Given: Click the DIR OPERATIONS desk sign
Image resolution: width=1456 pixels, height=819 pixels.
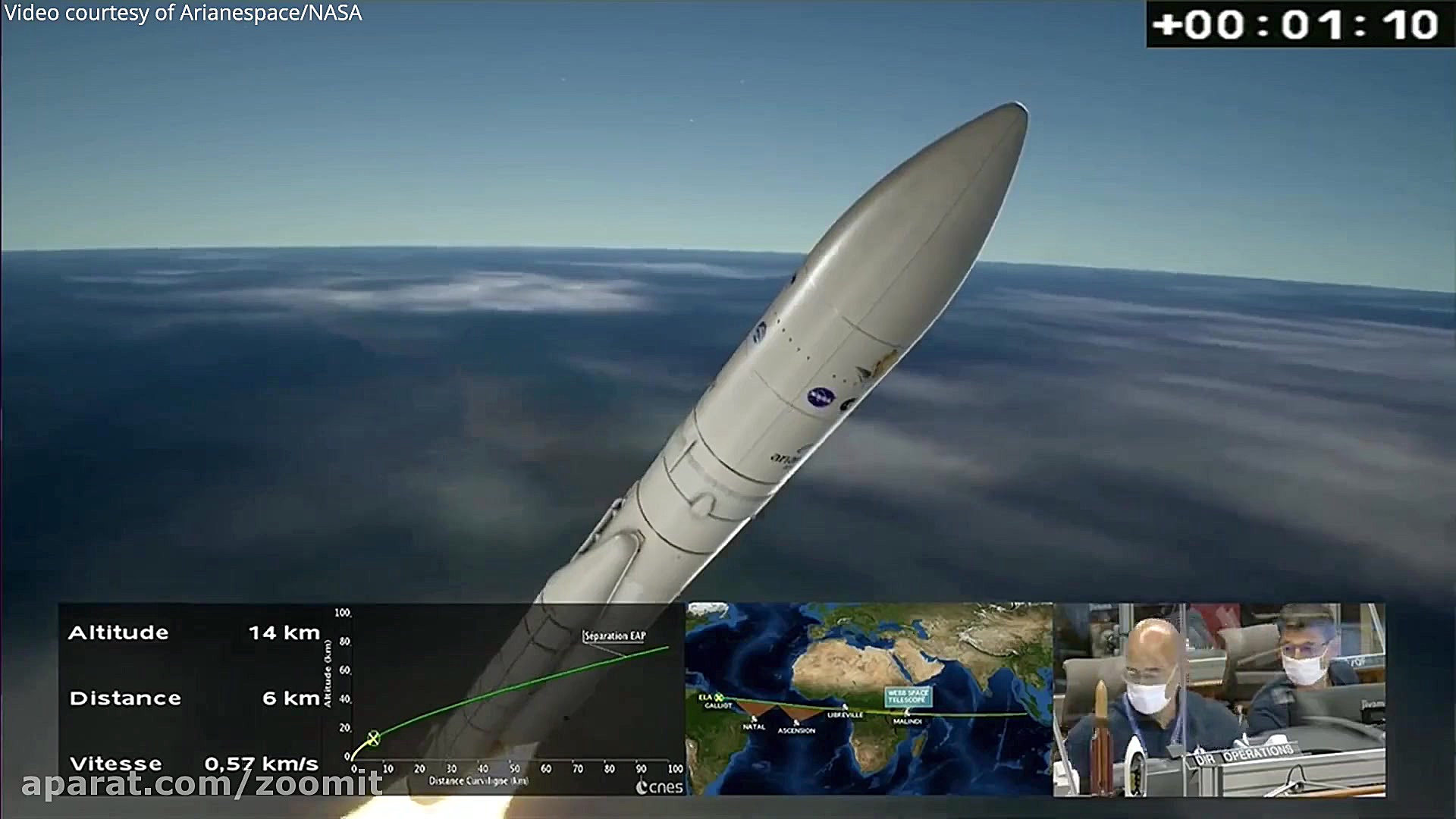Looking at the screenshot, I should pyautogui.click(x=1244, y=755).
